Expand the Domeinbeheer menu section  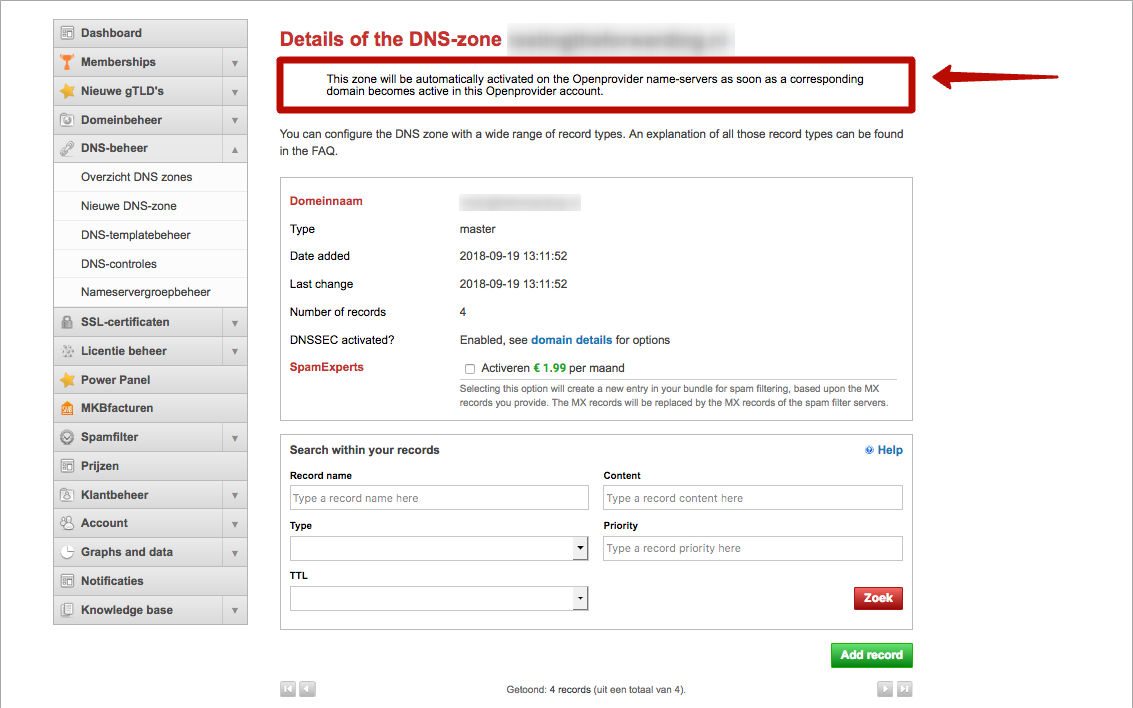tap(235, 120)
